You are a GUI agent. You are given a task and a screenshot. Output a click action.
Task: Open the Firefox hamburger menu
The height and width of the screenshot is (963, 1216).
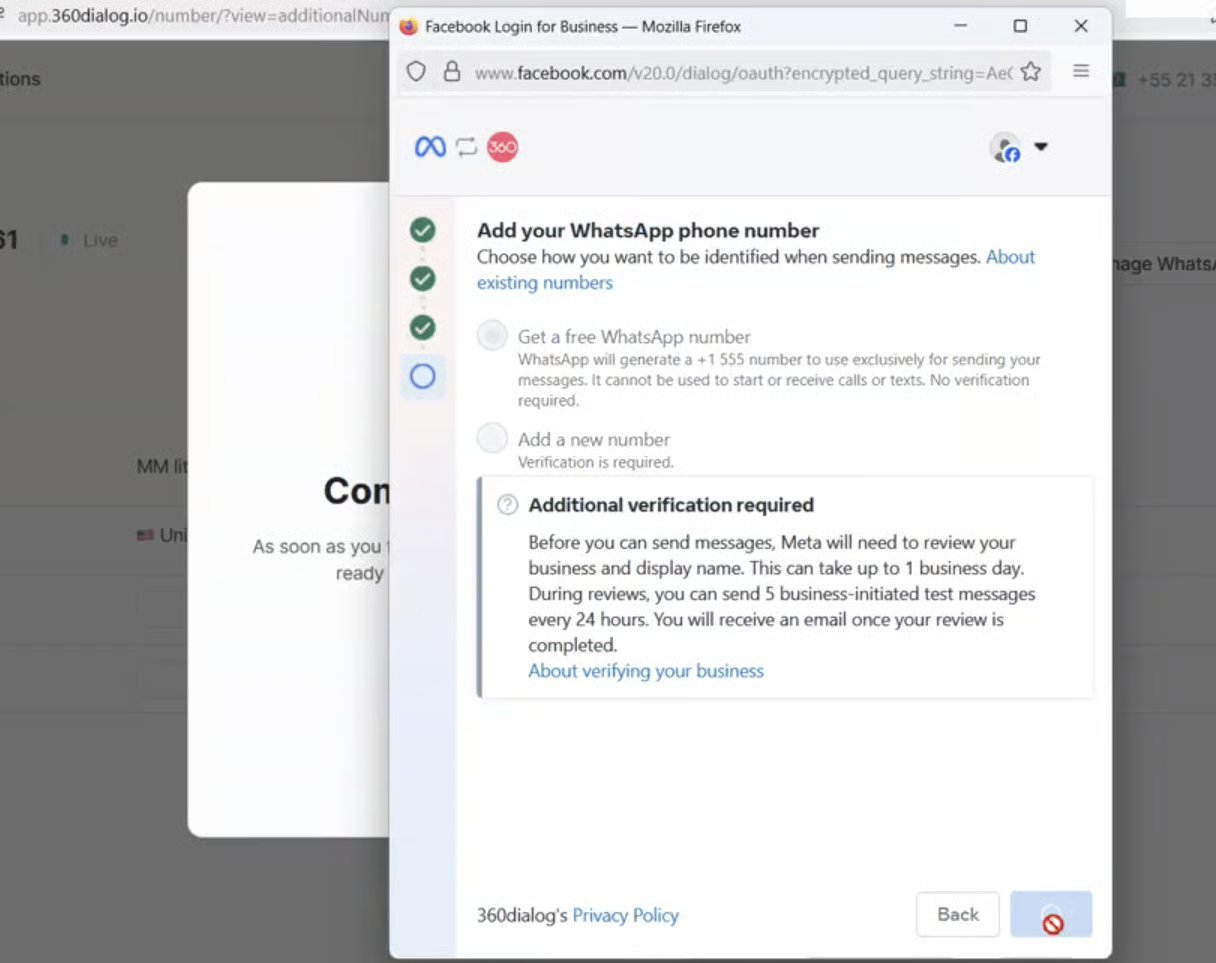coord(1081,71)
